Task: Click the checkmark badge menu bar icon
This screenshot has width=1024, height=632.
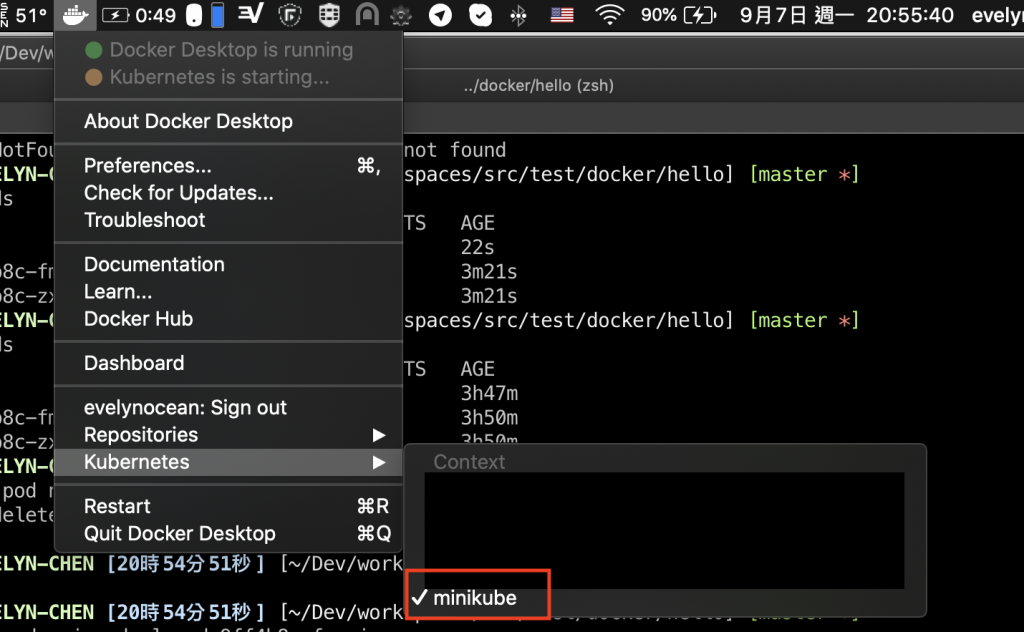Action: 480,15
